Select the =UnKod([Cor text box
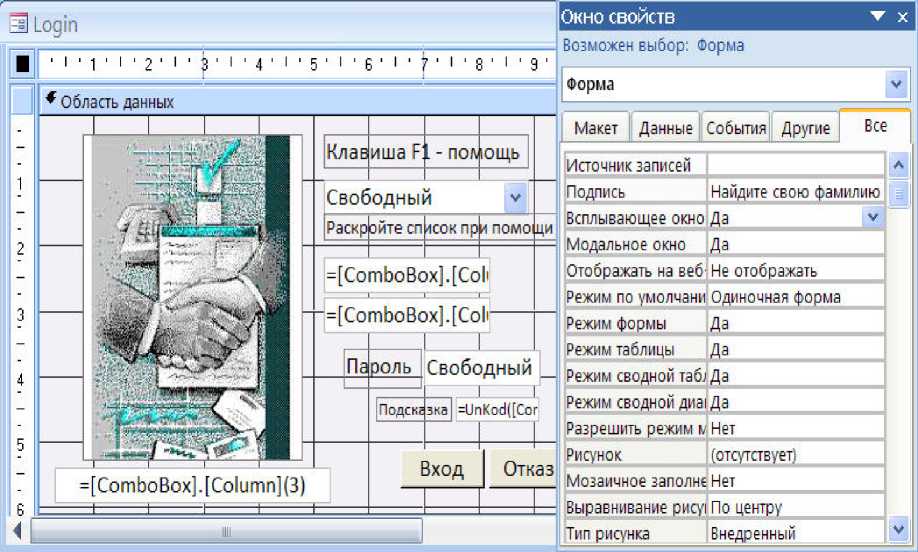 pyautogui.click(x=497, y=409)
